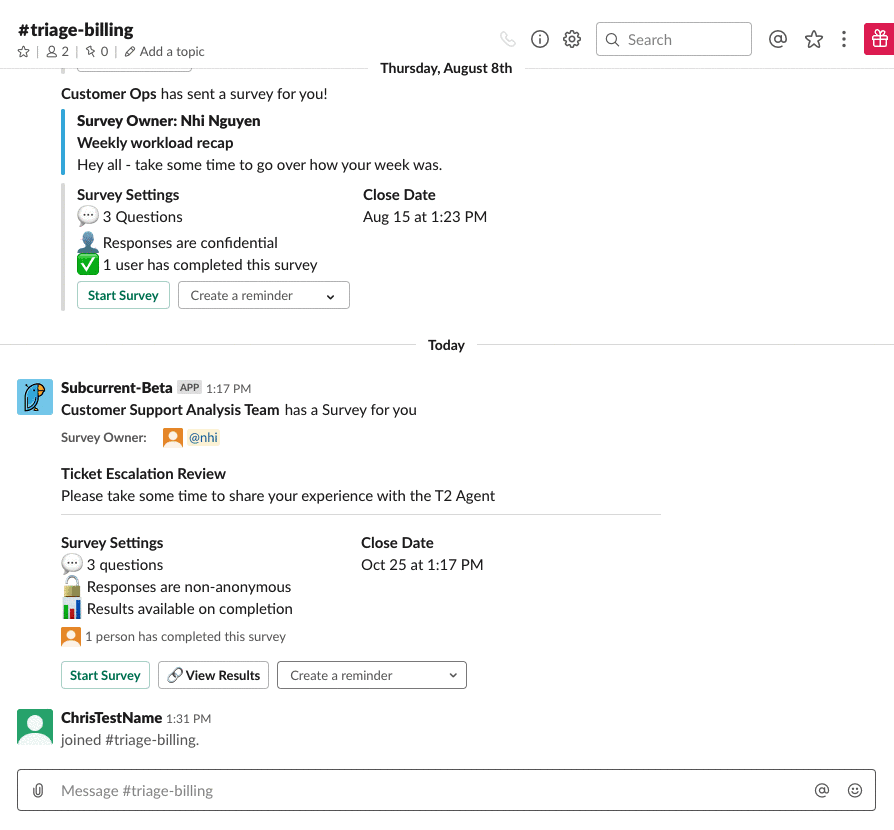Start a call with the phone icon
This screenshot has height=830, width=894.
pos(508,40)
